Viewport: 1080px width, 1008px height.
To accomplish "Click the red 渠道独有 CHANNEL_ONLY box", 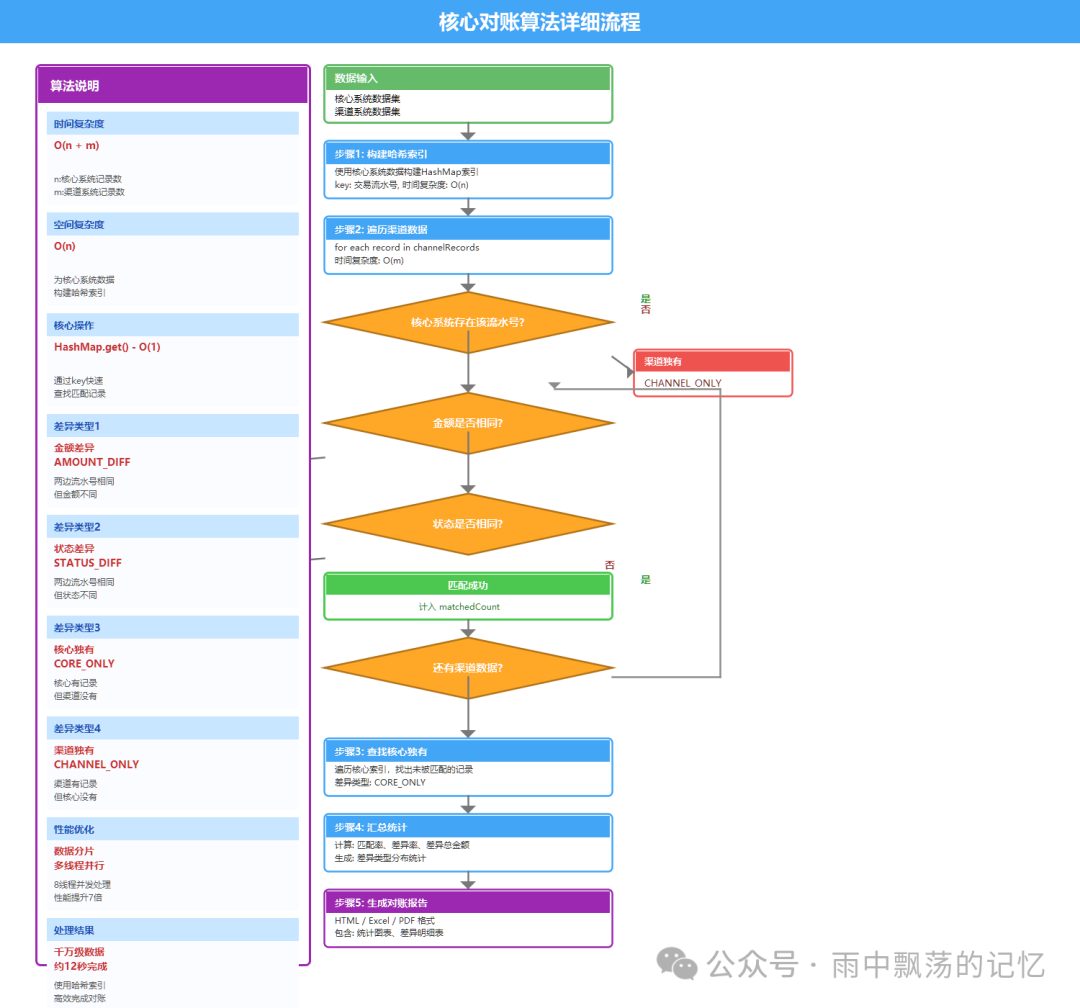I will [712, 371].
